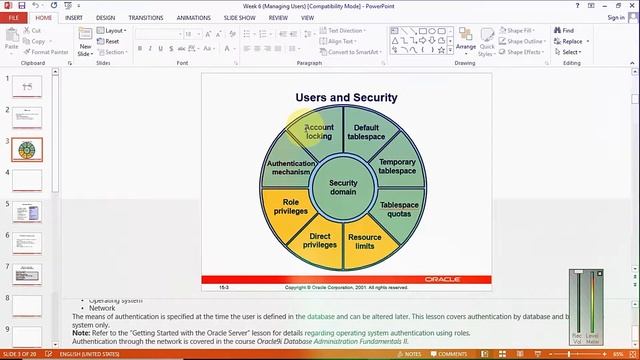640x360 pixels.
Task: Toggle the Comments pane in status bar
Action: 449,354
